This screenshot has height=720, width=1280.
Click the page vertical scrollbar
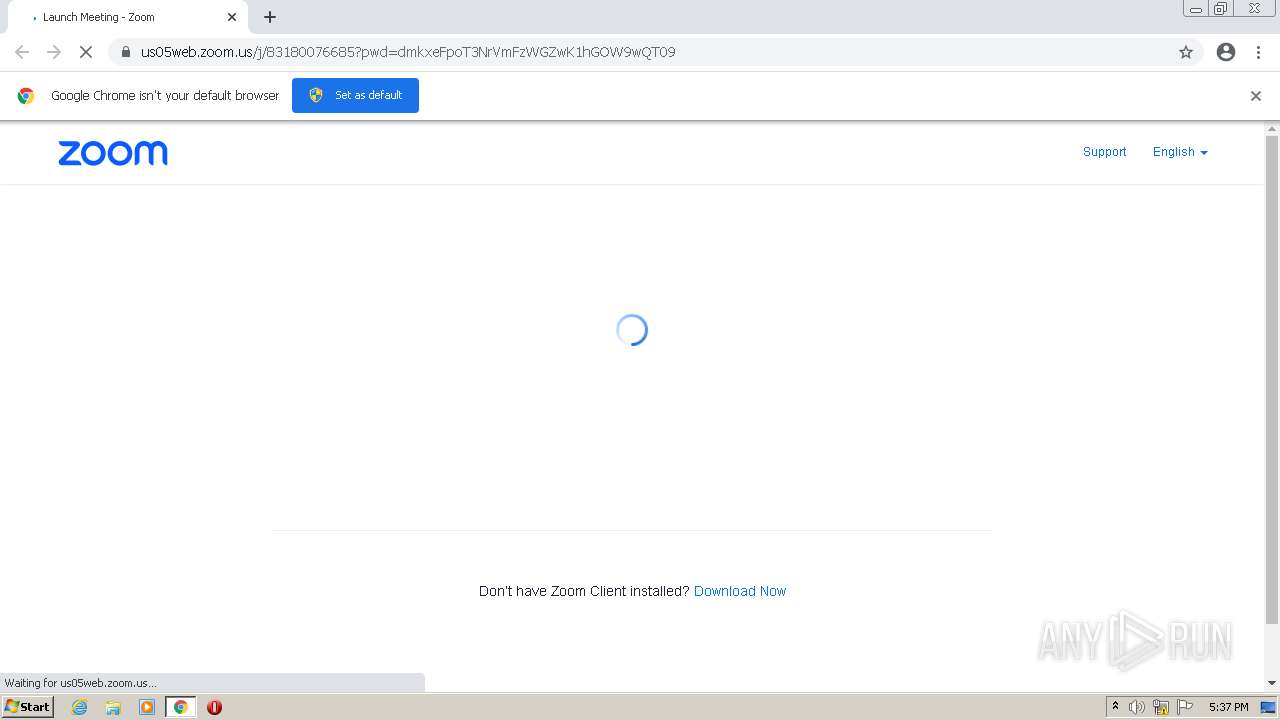click(x=1272, y=380)
